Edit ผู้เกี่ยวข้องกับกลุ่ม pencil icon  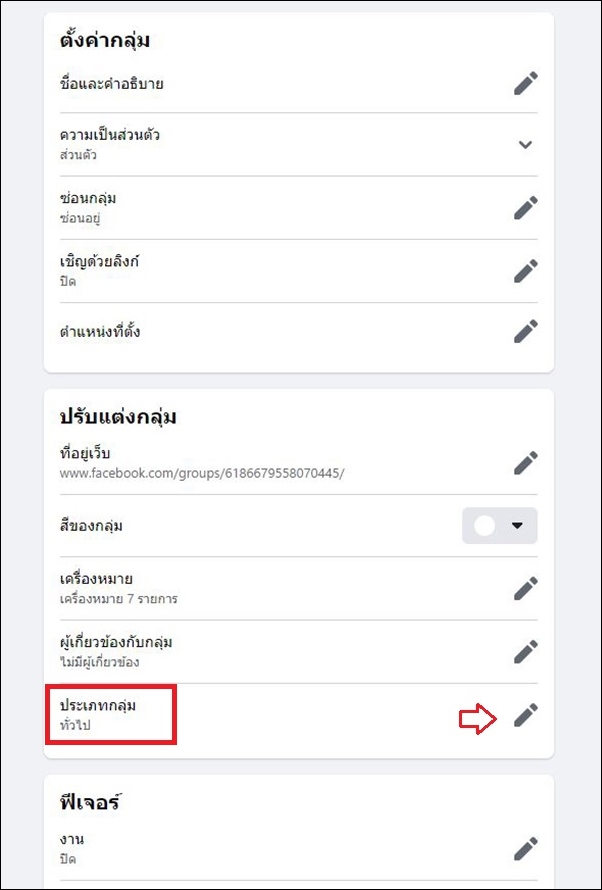pos(525,652)
